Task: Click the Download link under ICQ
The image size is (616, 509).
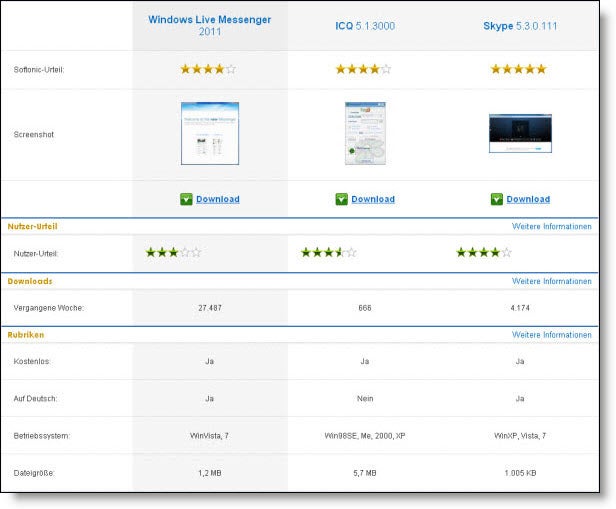Action: pos(373,199)
